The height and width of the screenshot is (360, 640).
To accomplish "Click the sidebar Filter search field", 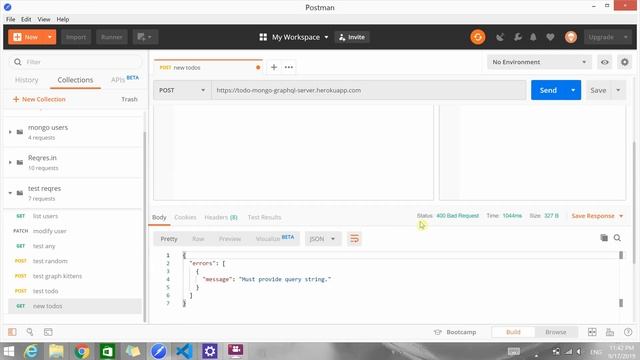I will click(x=76, y=62).
